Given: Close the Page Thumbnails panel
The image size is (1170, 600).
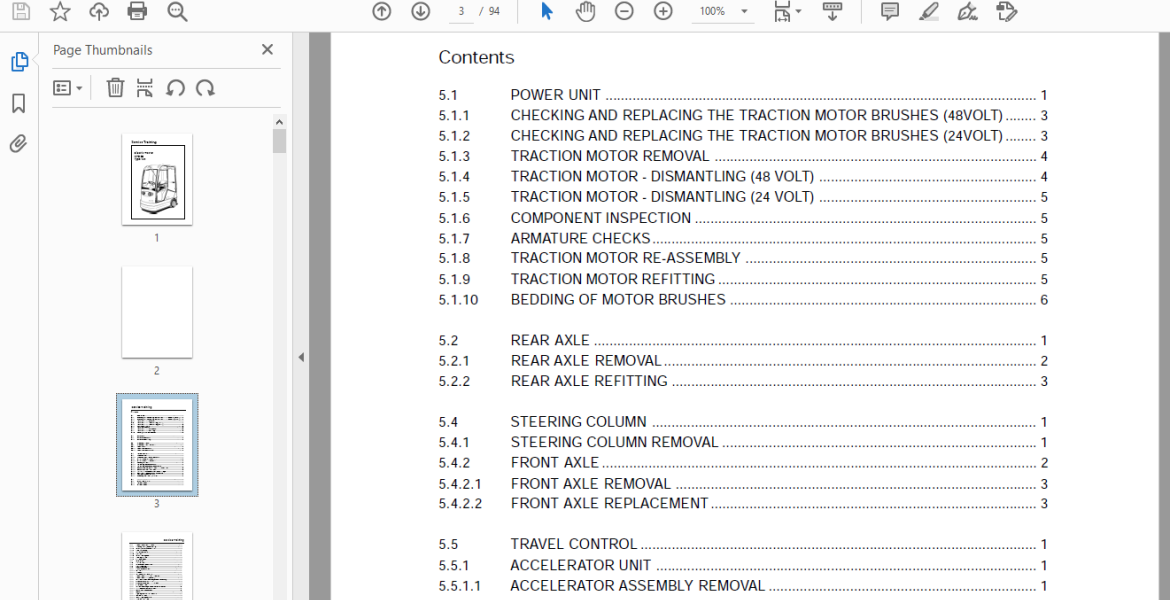Looking at the screenshot, I should pyautogui.click(x=267, y=50).
